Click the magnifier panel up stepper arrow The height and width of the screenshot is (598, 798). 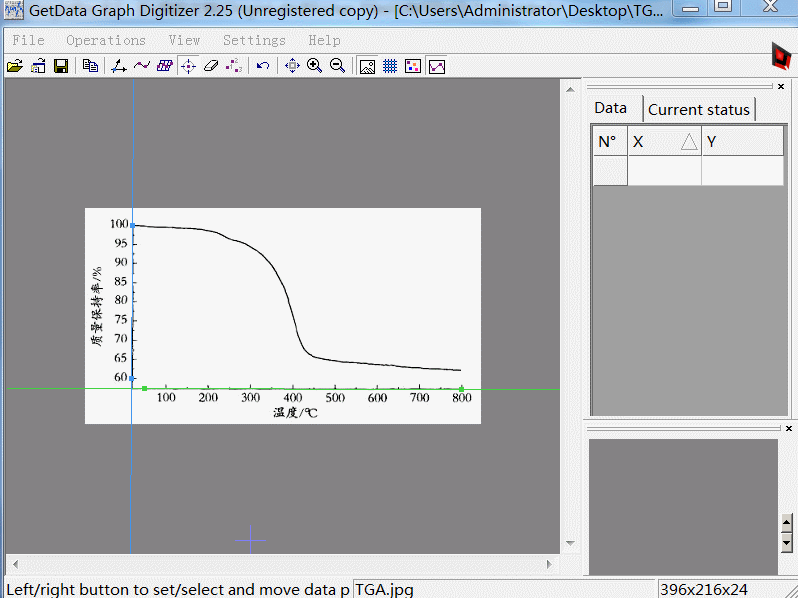pos(786,522)
